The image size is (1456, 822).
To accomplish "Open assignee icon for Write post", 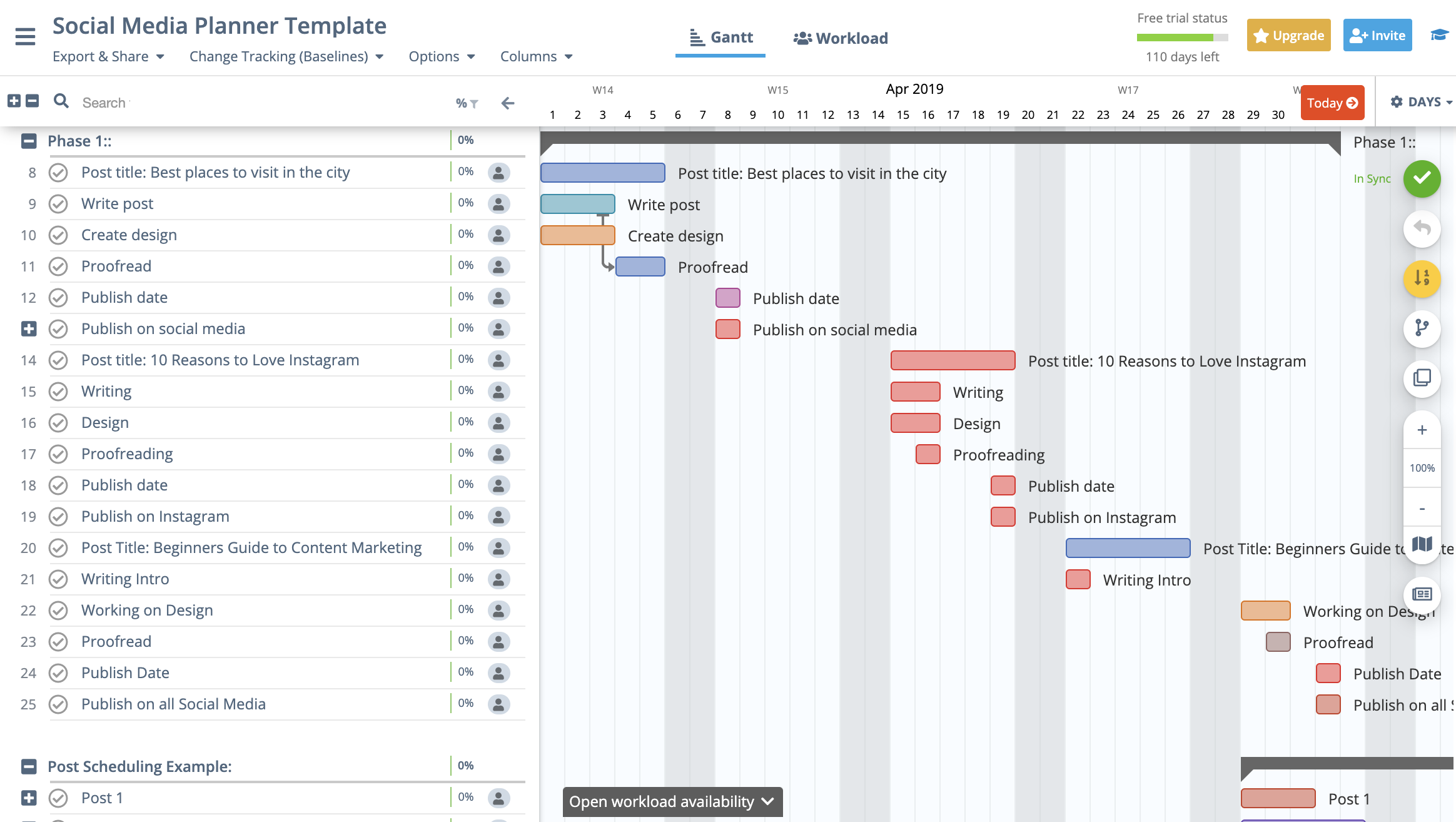I will (x=498, y=204).
